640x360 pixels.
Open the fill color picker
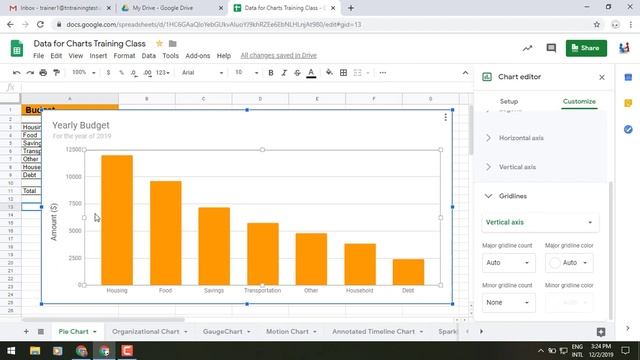[329, 73]
